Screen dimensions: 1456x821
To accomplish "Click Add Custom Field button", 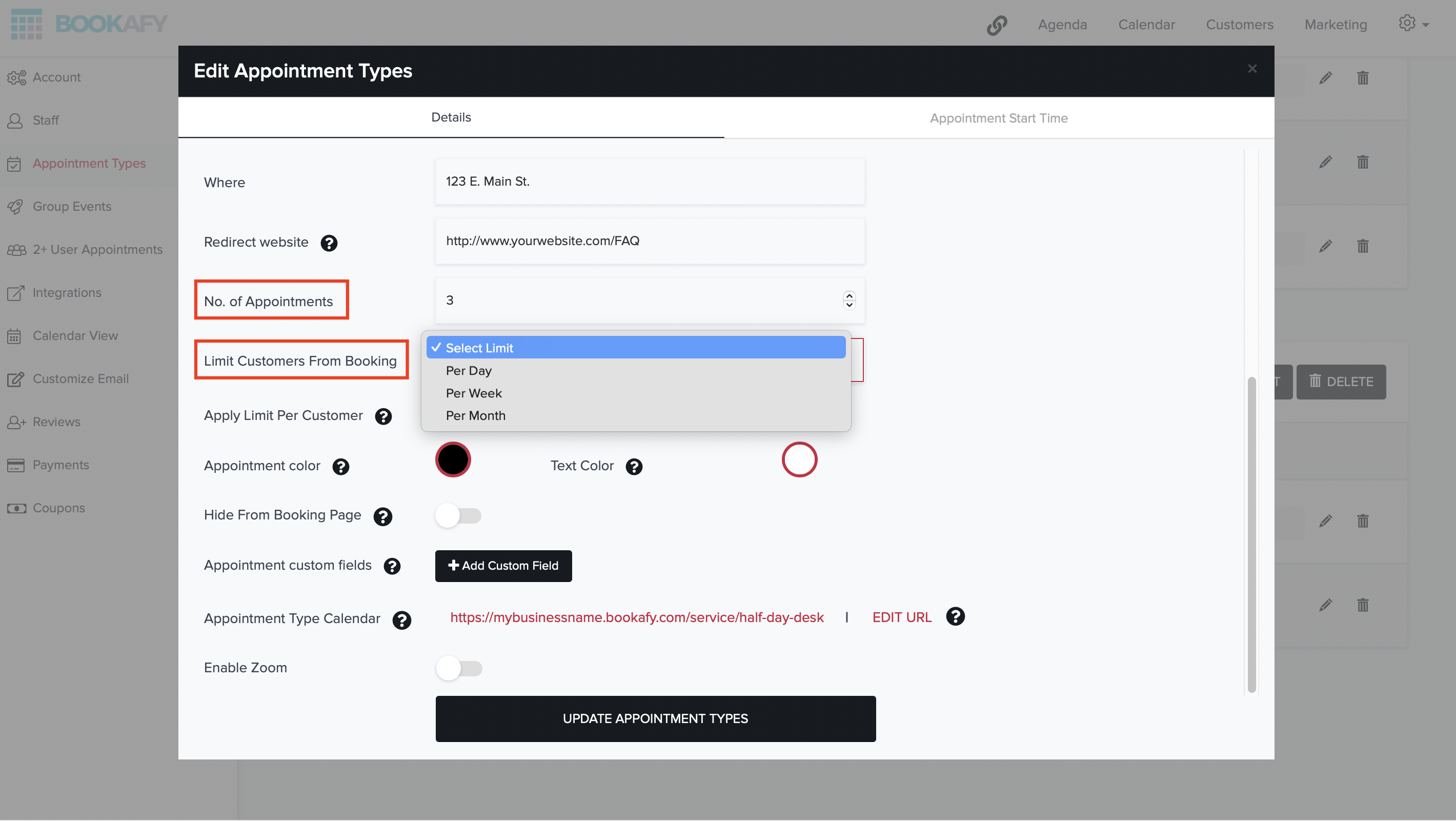I will (x=503, y=565).
